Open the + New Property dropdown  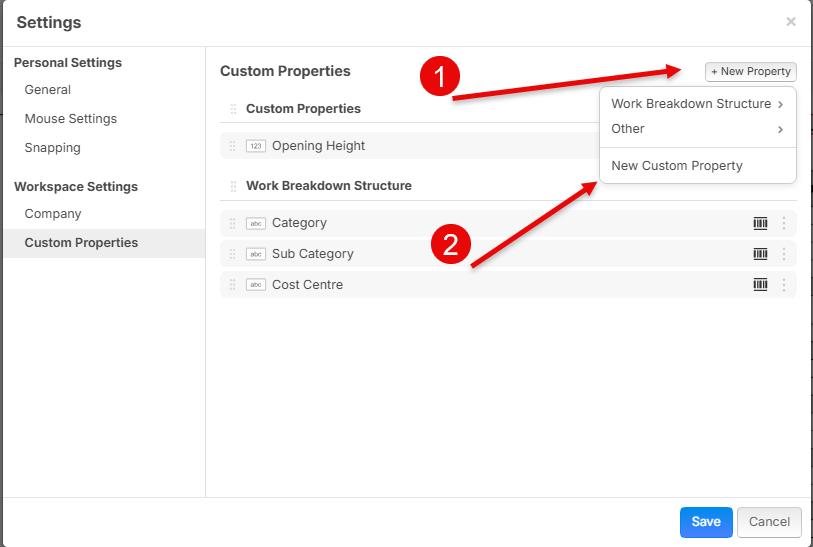click(x=750, y=72)
